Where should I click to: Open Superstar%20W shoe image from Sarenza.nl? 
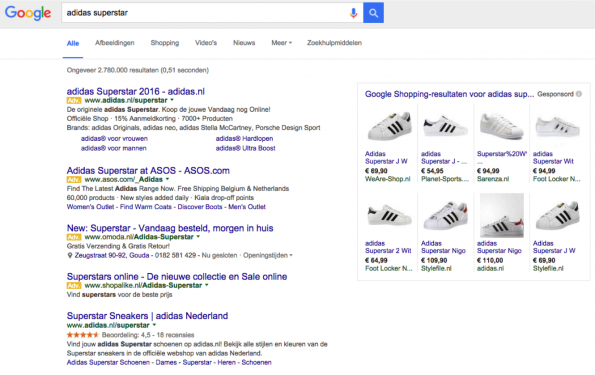click(x=502, y=126)
